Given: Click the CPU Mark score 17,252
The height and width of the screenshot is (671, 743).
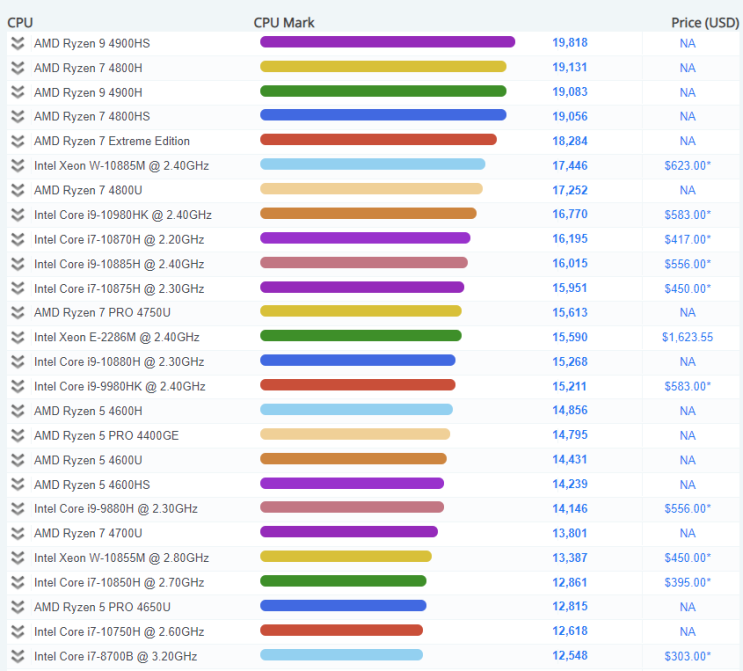Looking at the screenshot, I should (570, 190).
